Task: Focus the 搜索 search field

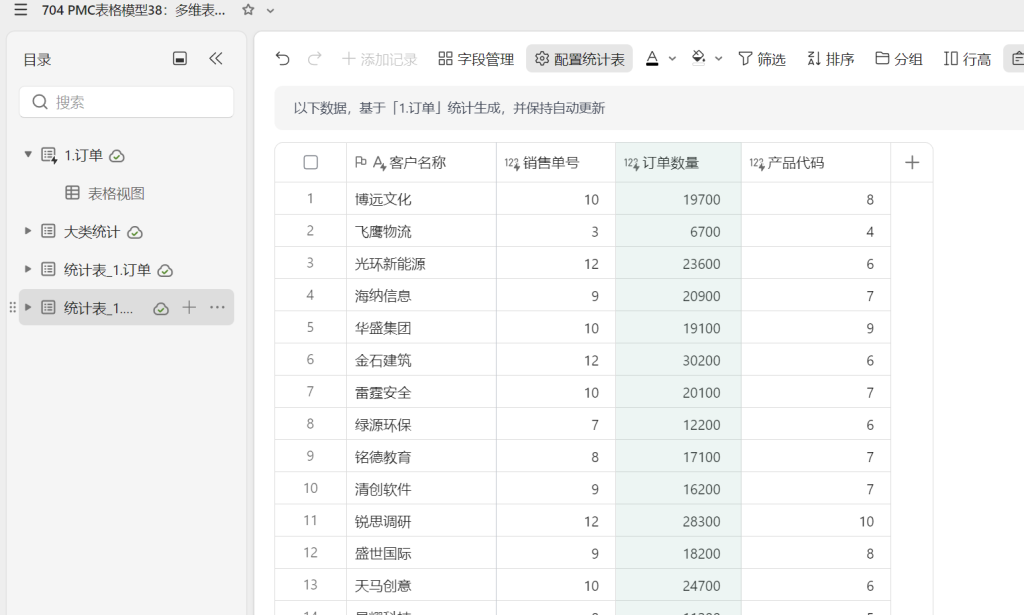Action: click(127, 102)
